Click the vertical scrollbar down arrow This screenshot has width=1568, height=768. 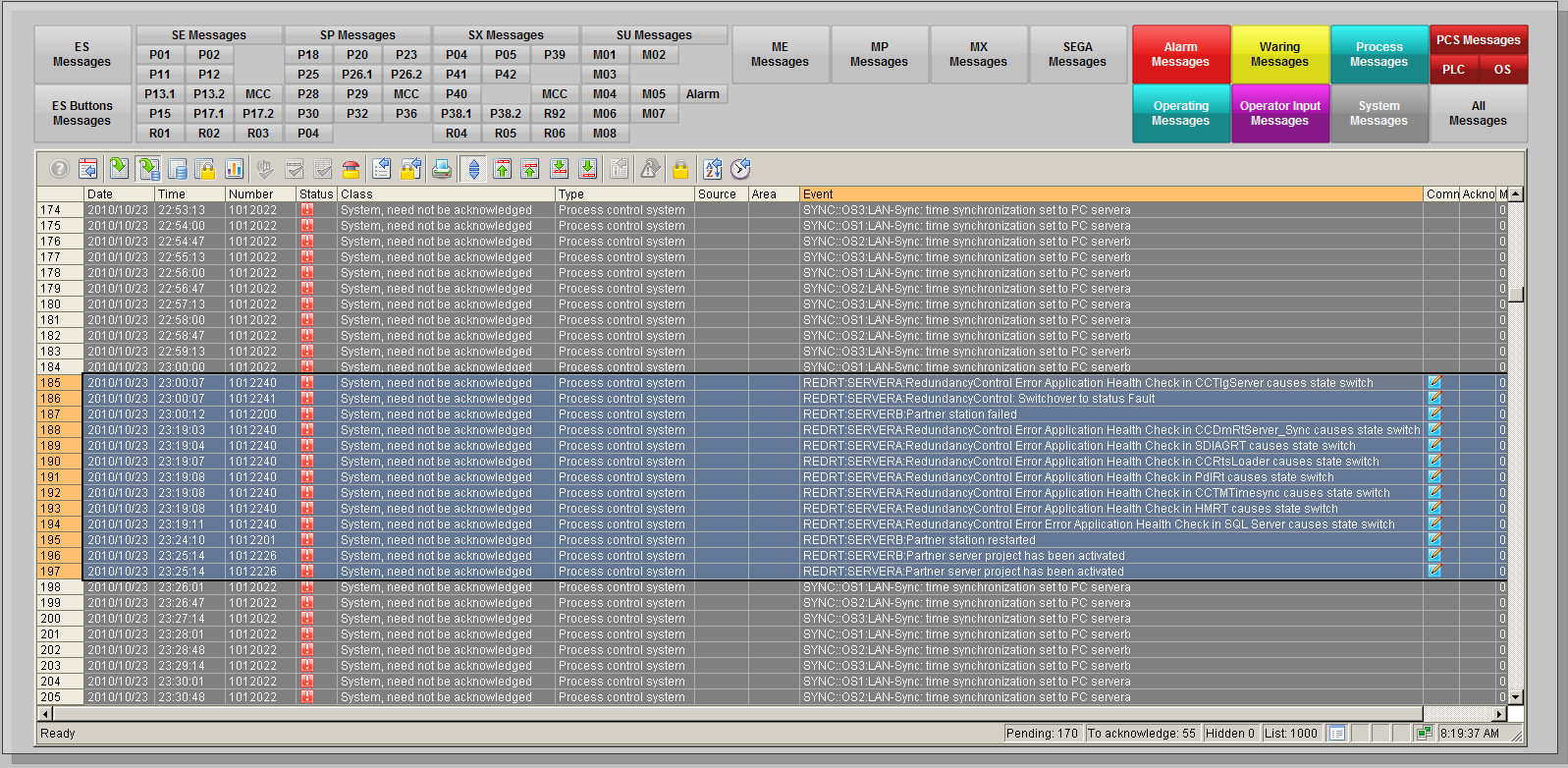coord(1516,697)
